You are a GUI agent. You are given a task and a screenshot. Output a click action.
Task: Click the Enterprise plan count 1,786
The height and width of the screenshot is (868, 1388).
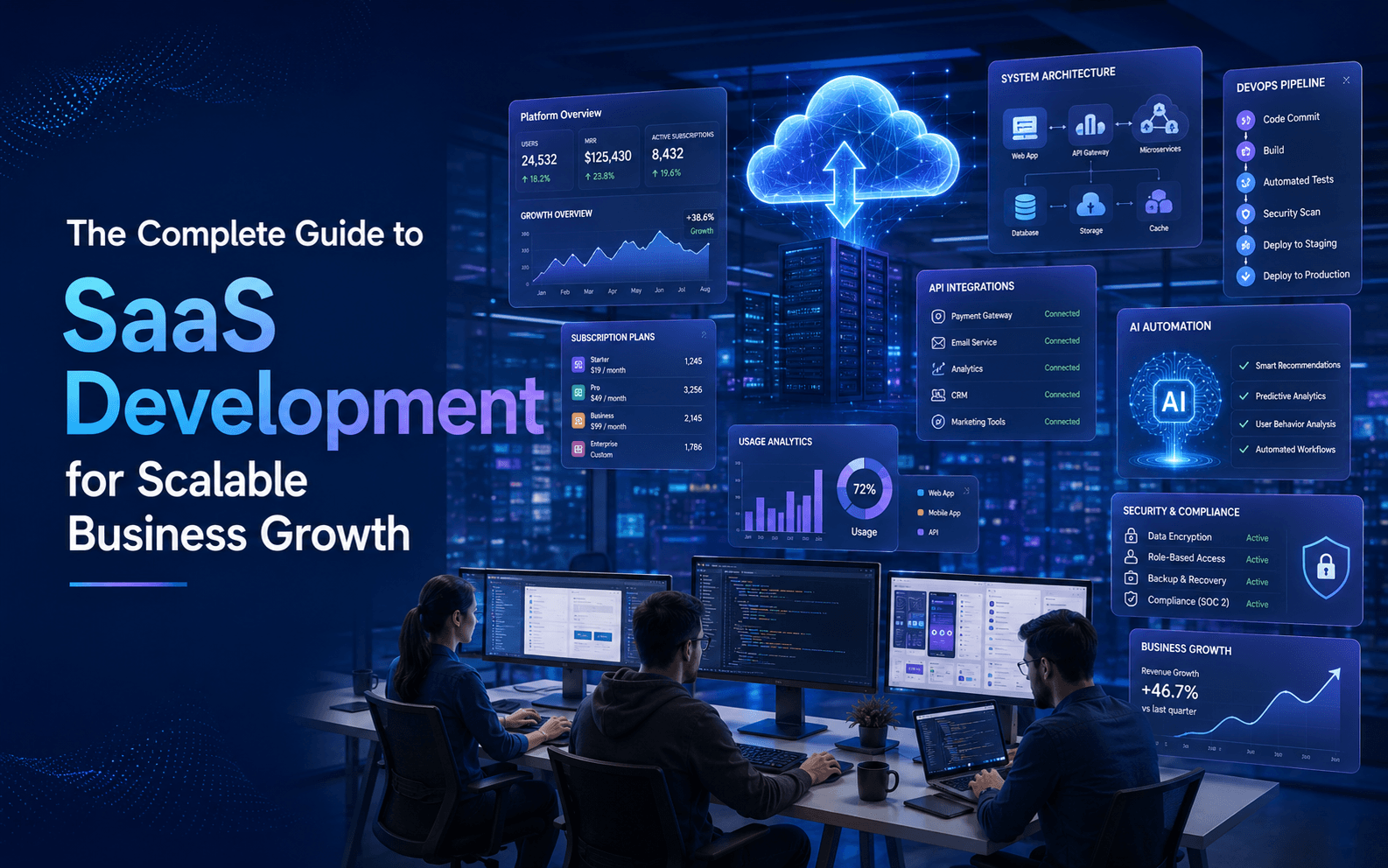tap(692, 446)
